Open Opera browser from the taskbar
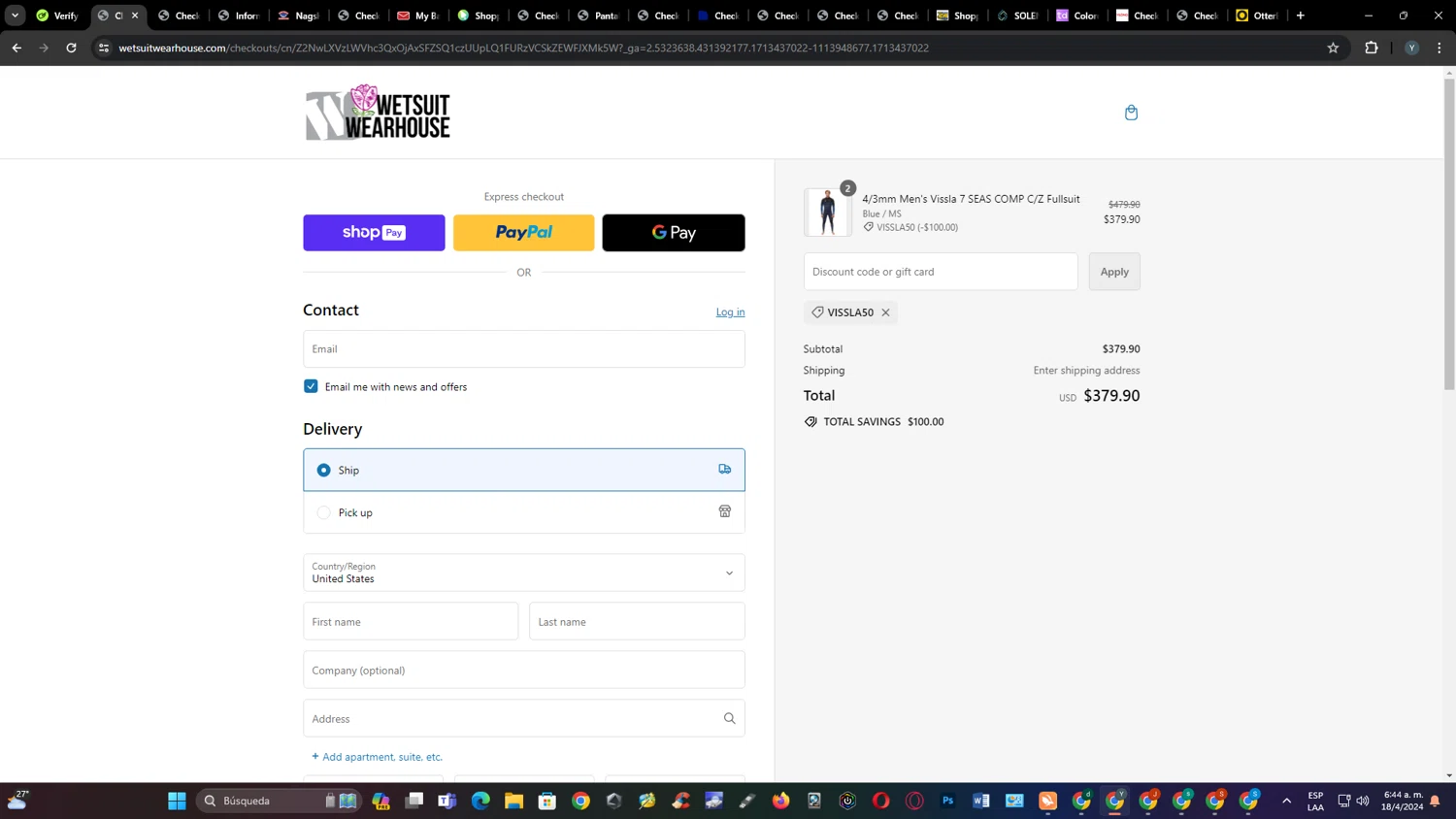1456x819 pixels. pos(881,801)
